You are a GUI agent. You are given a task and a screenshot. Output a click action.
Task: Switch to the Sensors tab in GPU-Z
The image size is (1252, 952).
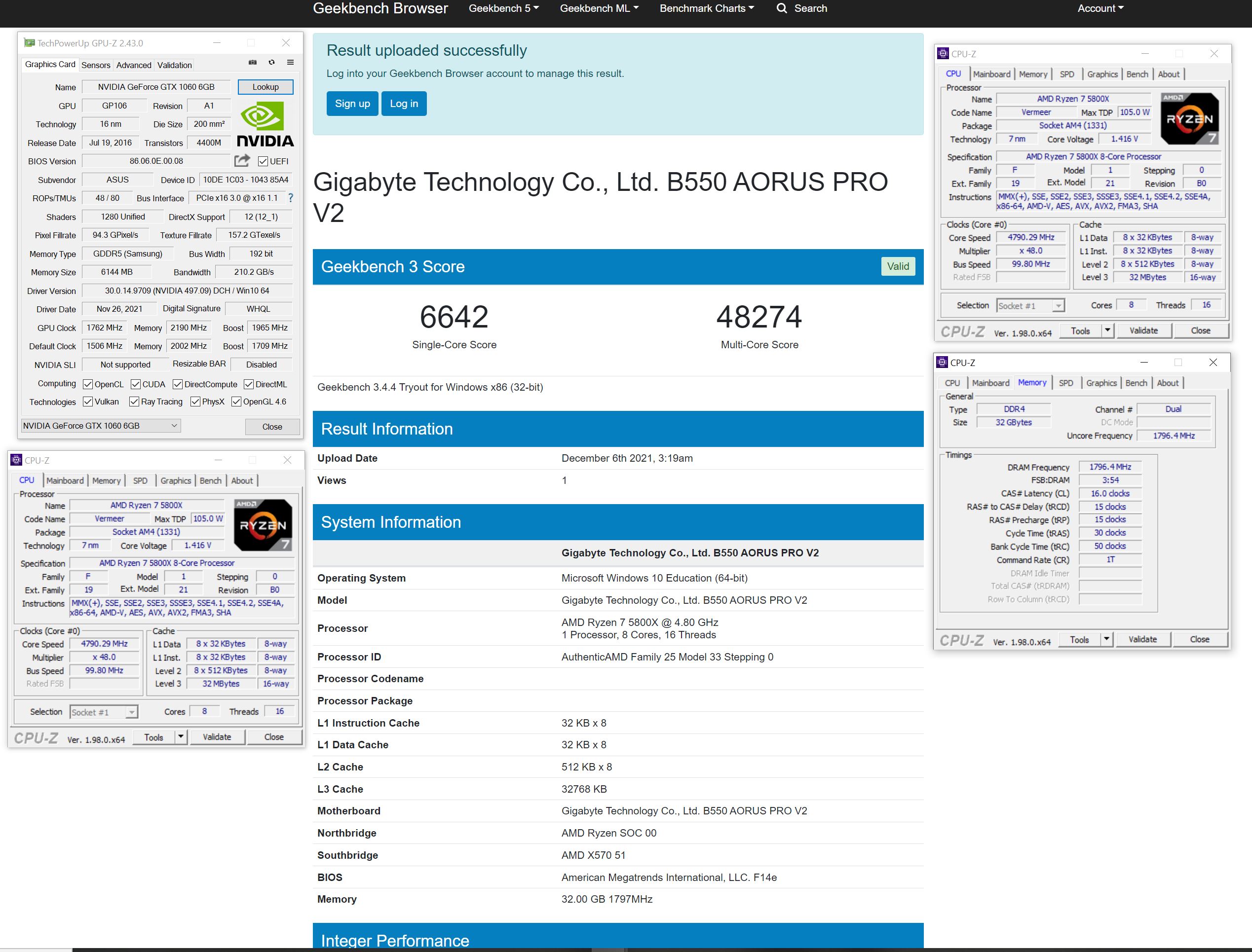tap(96, 65)
